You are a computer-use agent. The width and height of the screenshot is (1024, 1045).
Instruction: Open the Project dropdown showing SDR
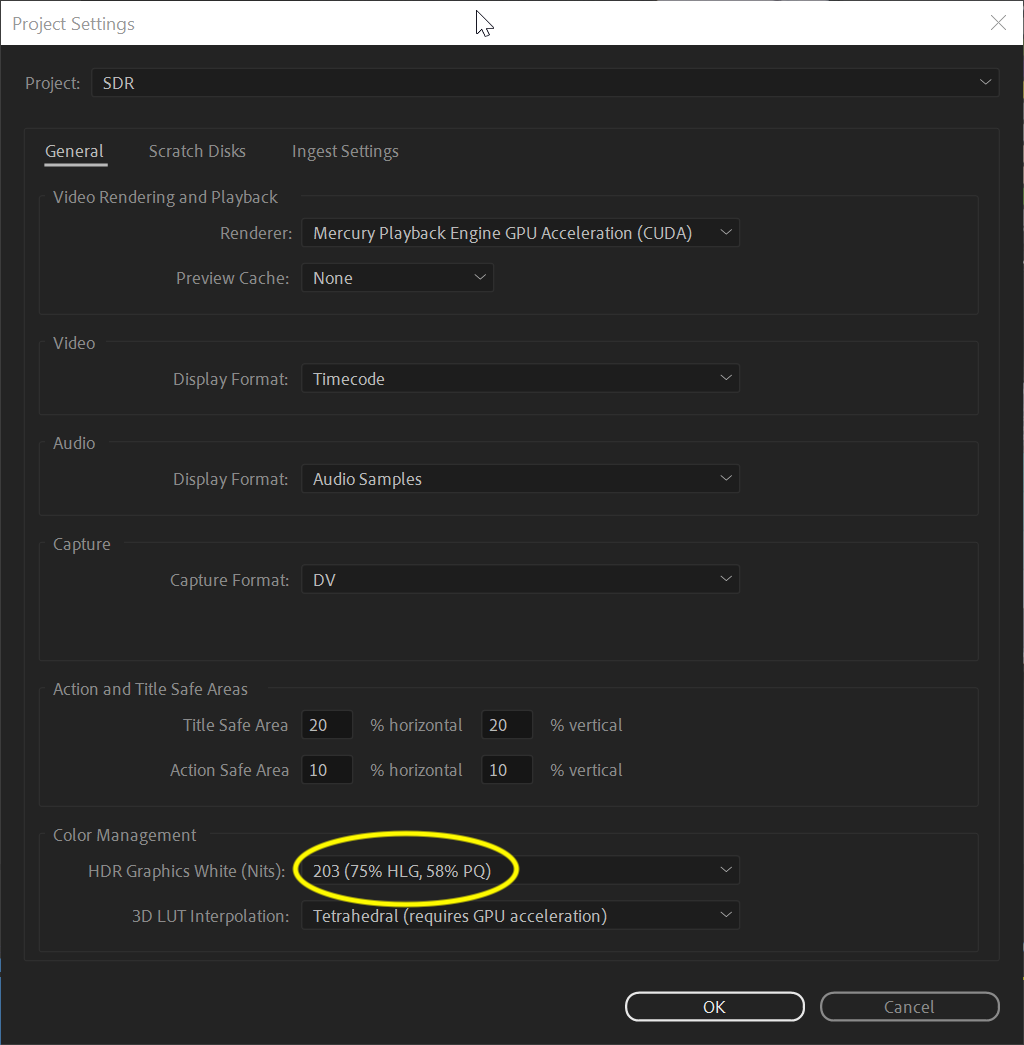545,83
